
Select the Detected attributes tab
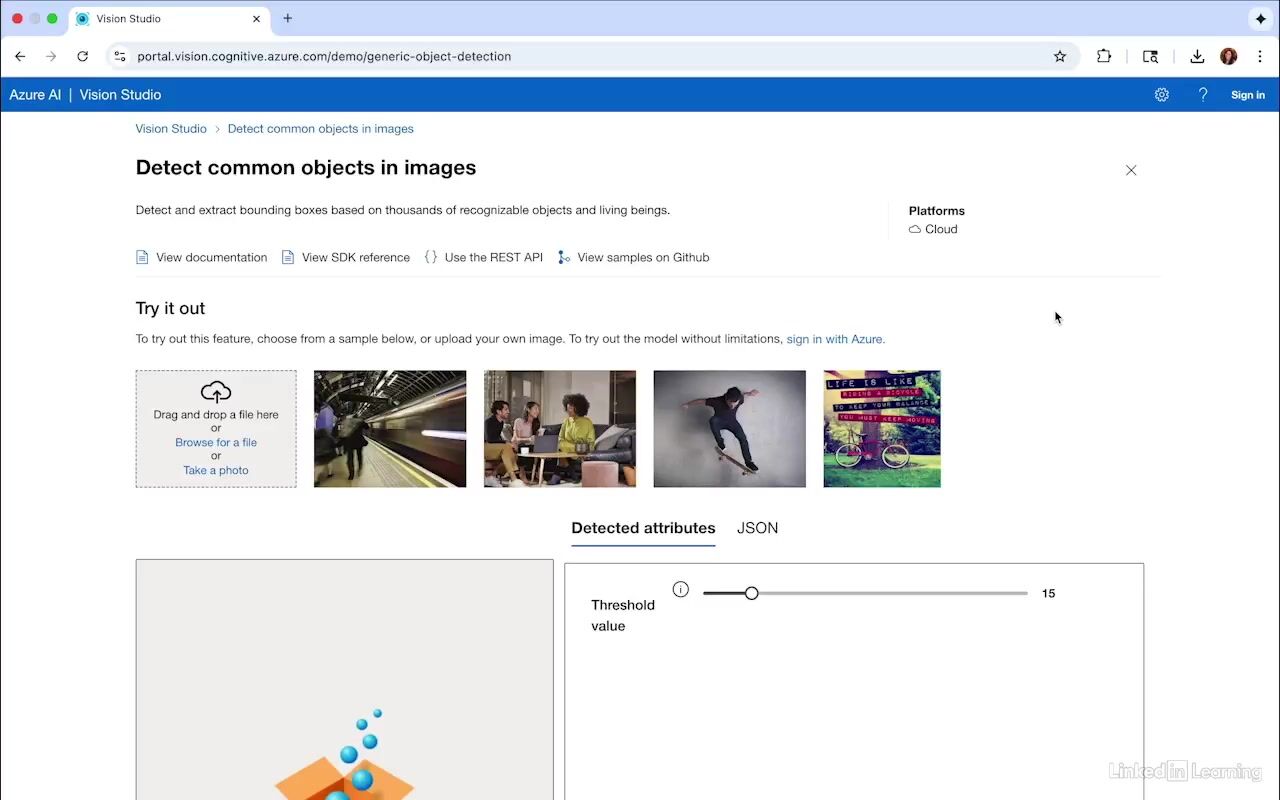click(x=643, y=528)
